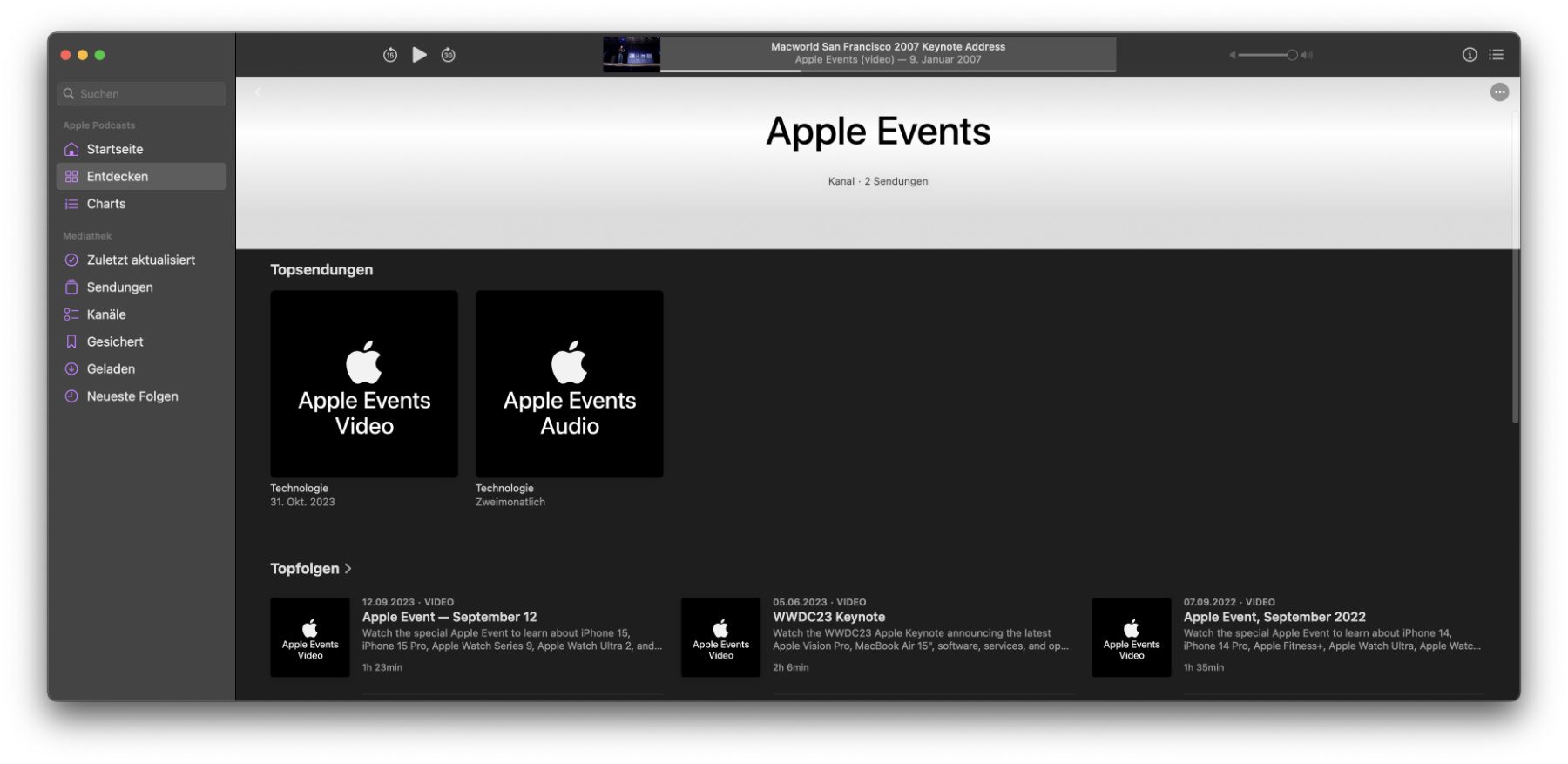Image resolution: width=1568 pixels, height=764 pixels.
Task: Open the Sendungen library
Action: (119, 287)
